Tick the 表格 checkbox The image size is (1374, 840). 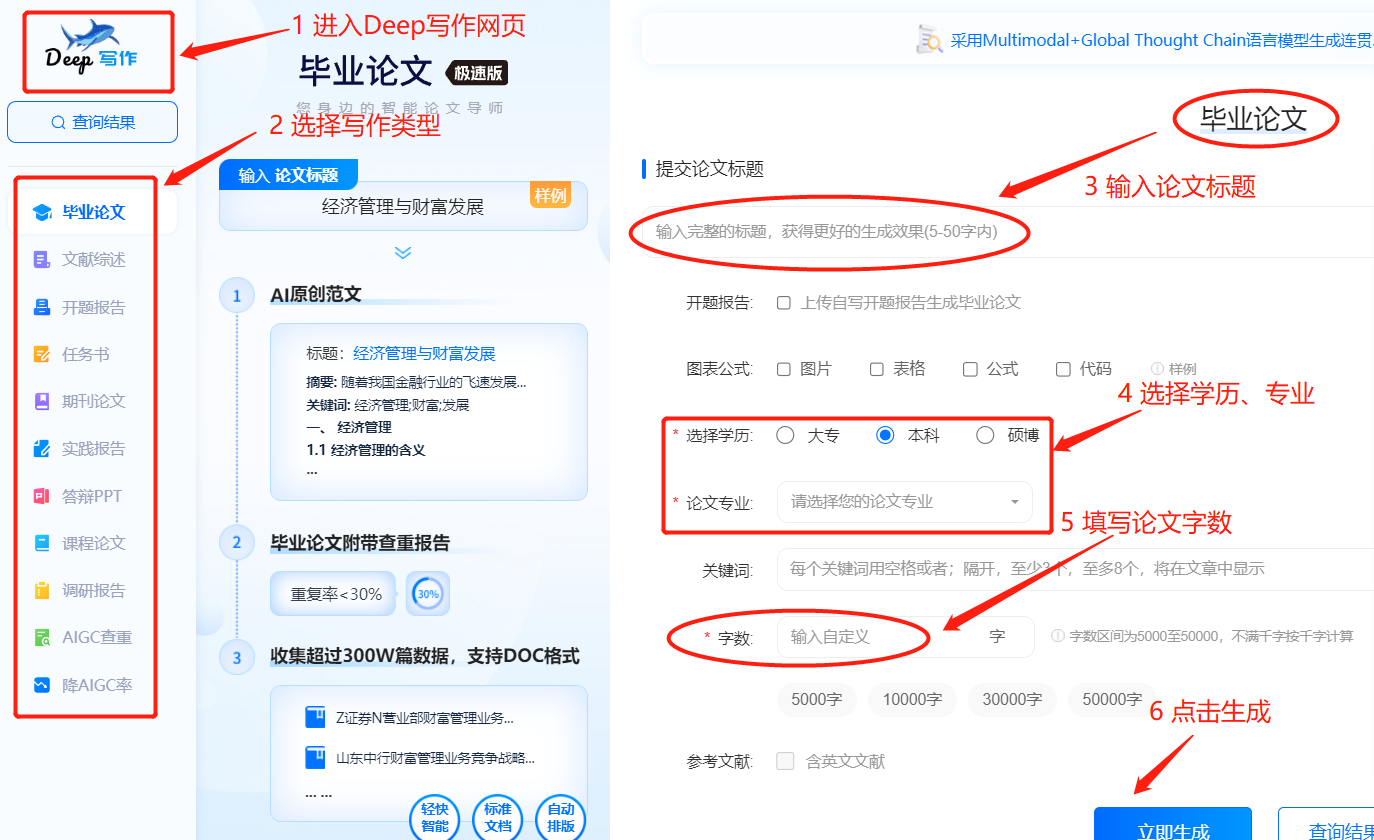click(x=877, y=369)
